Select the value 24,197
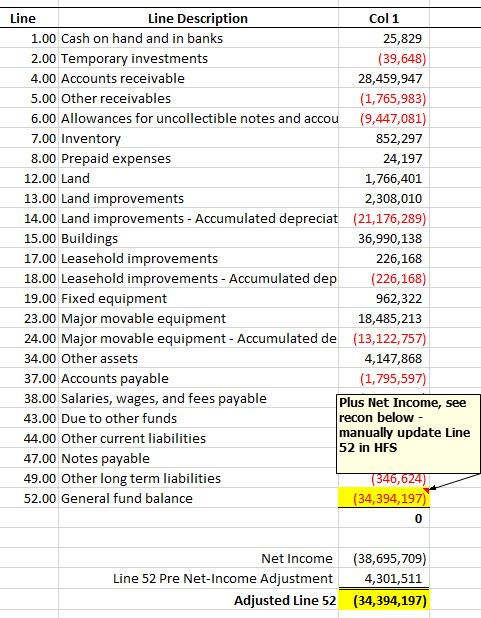Viewport: 481px width, 618px height. tap(384, 158)
